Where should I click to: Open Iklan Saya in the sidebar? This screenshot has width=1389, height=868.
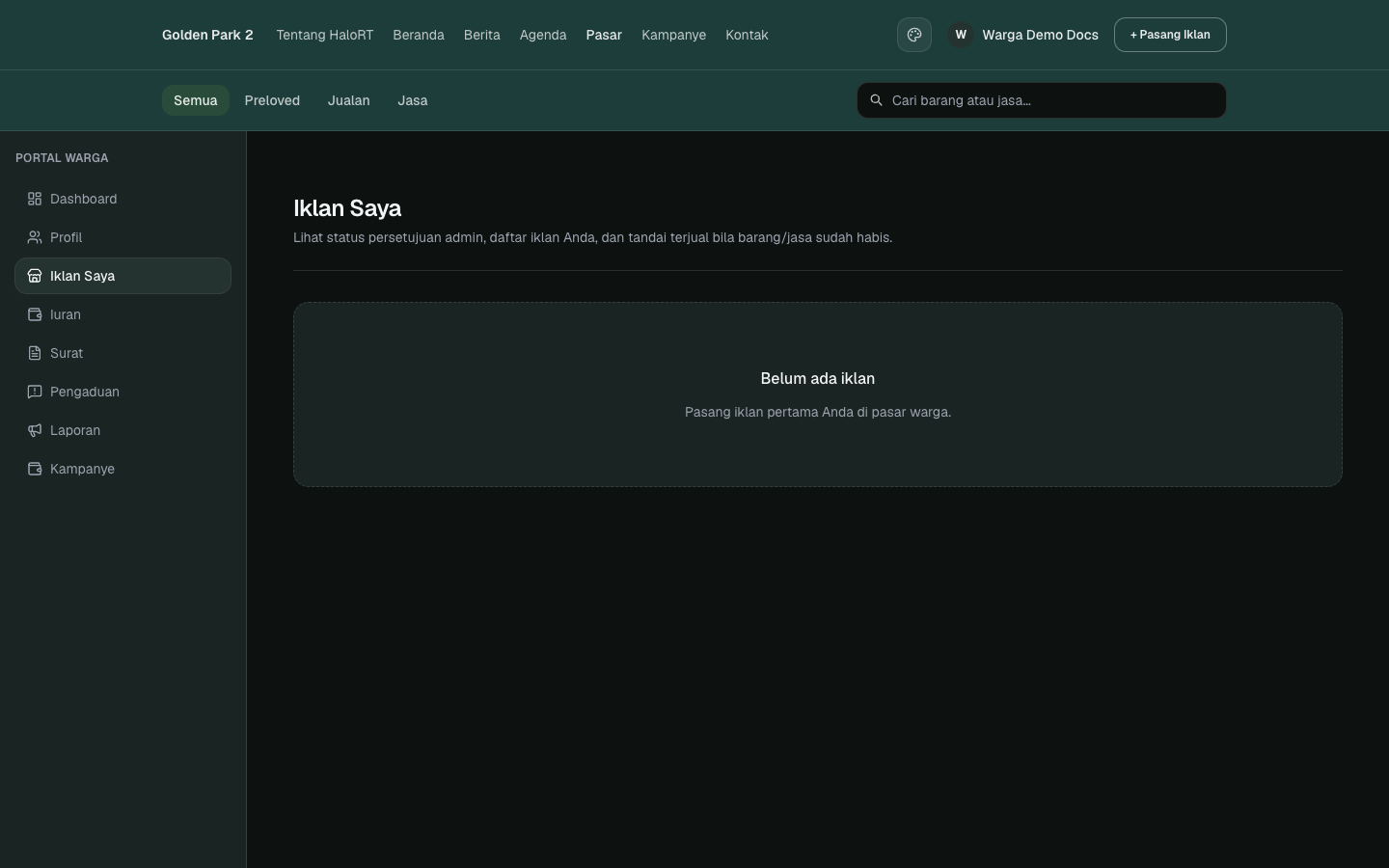point(123,276)
